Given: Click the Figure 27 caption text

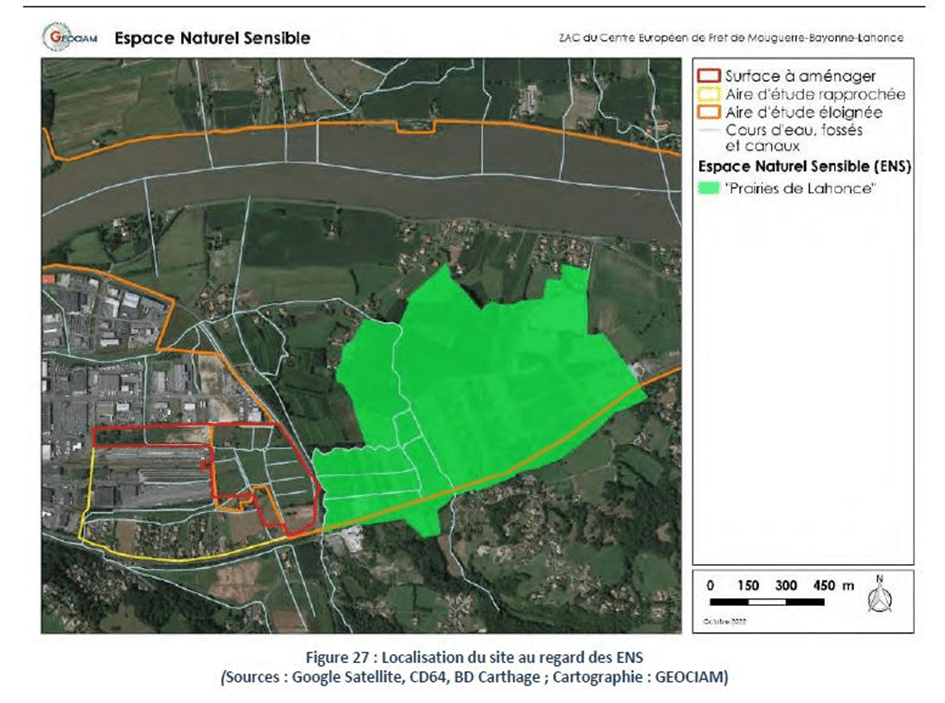Looking at the screenshot, I should click(472, 657).
